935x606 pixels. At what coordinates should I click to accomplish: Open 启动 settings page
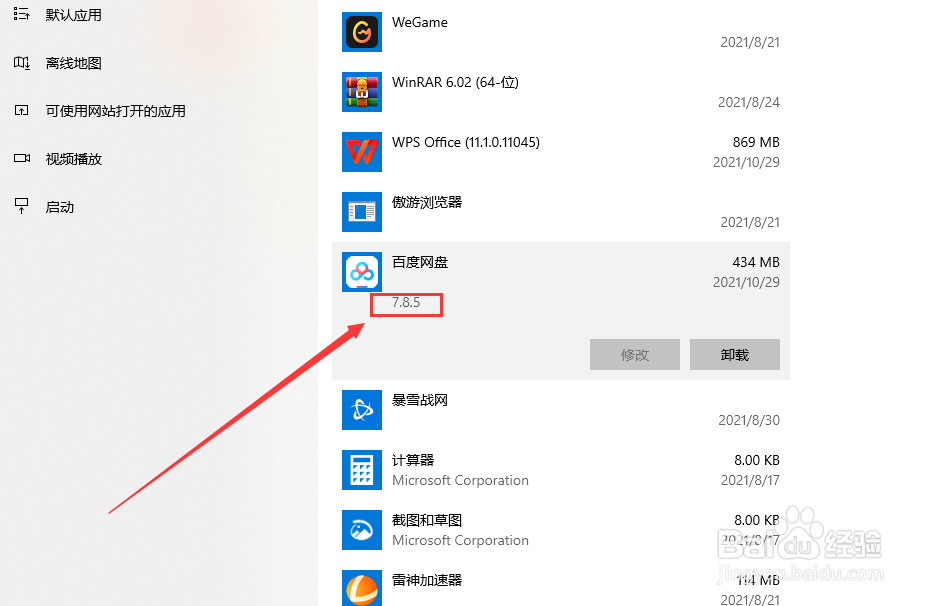60,207
